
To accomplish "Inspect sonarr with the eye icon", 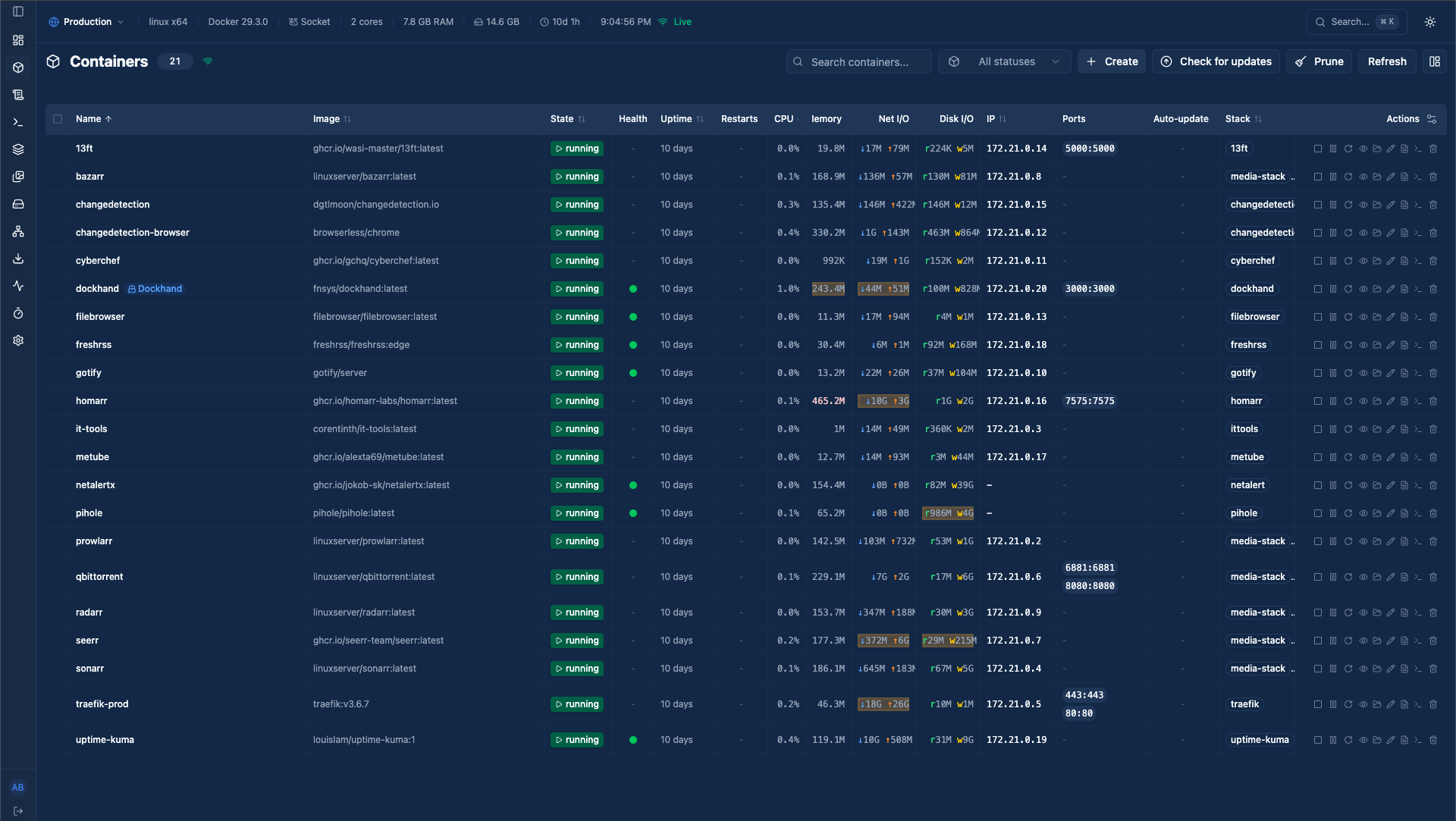I will pos(1363,669).
